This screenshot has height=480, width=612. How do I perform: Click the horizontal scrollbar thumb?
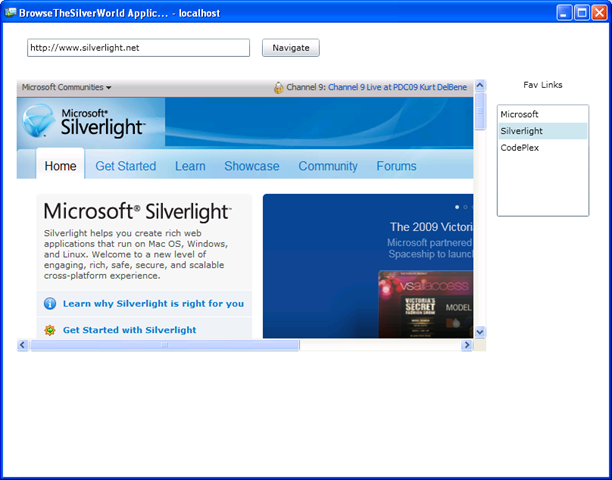[165, 345]
